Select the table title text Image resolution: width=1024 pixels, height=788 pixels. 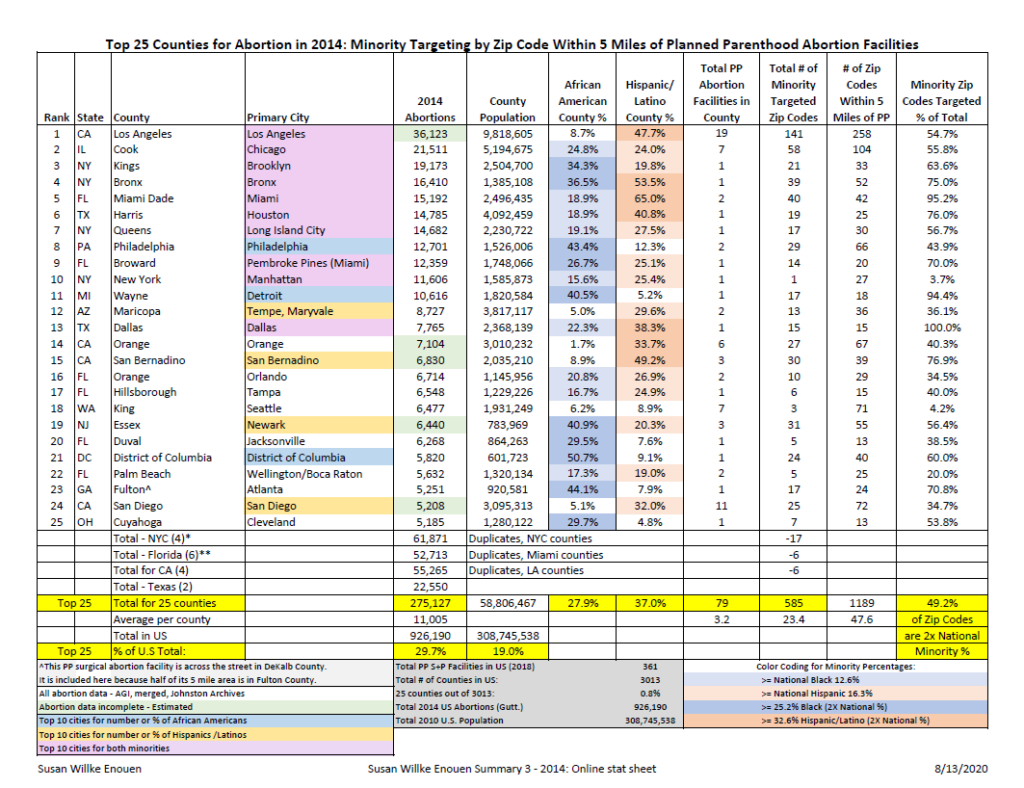[x=512, y=44]
